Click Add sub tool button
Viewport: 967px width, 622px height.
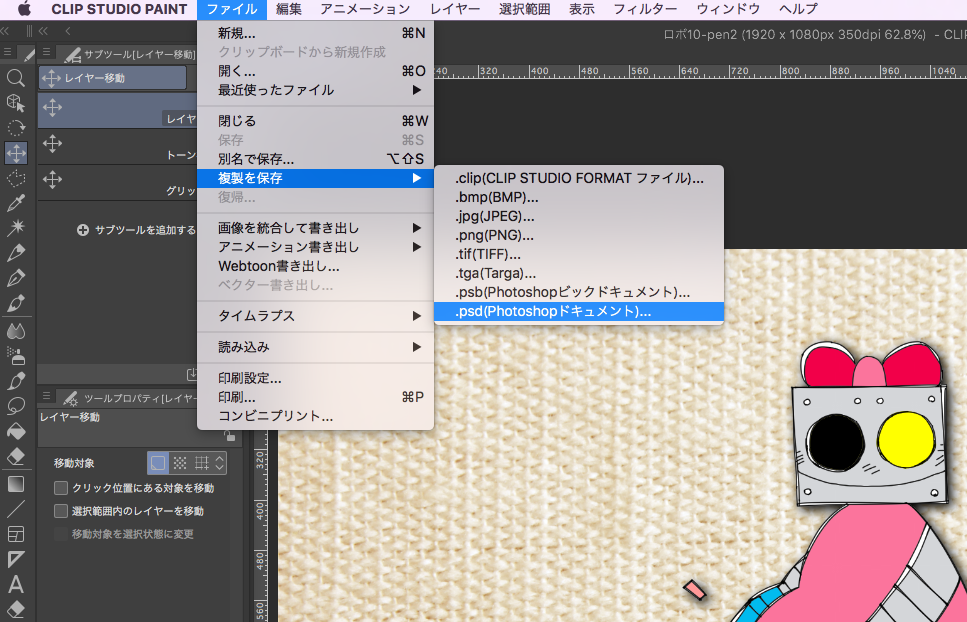(x=136, y=230)
